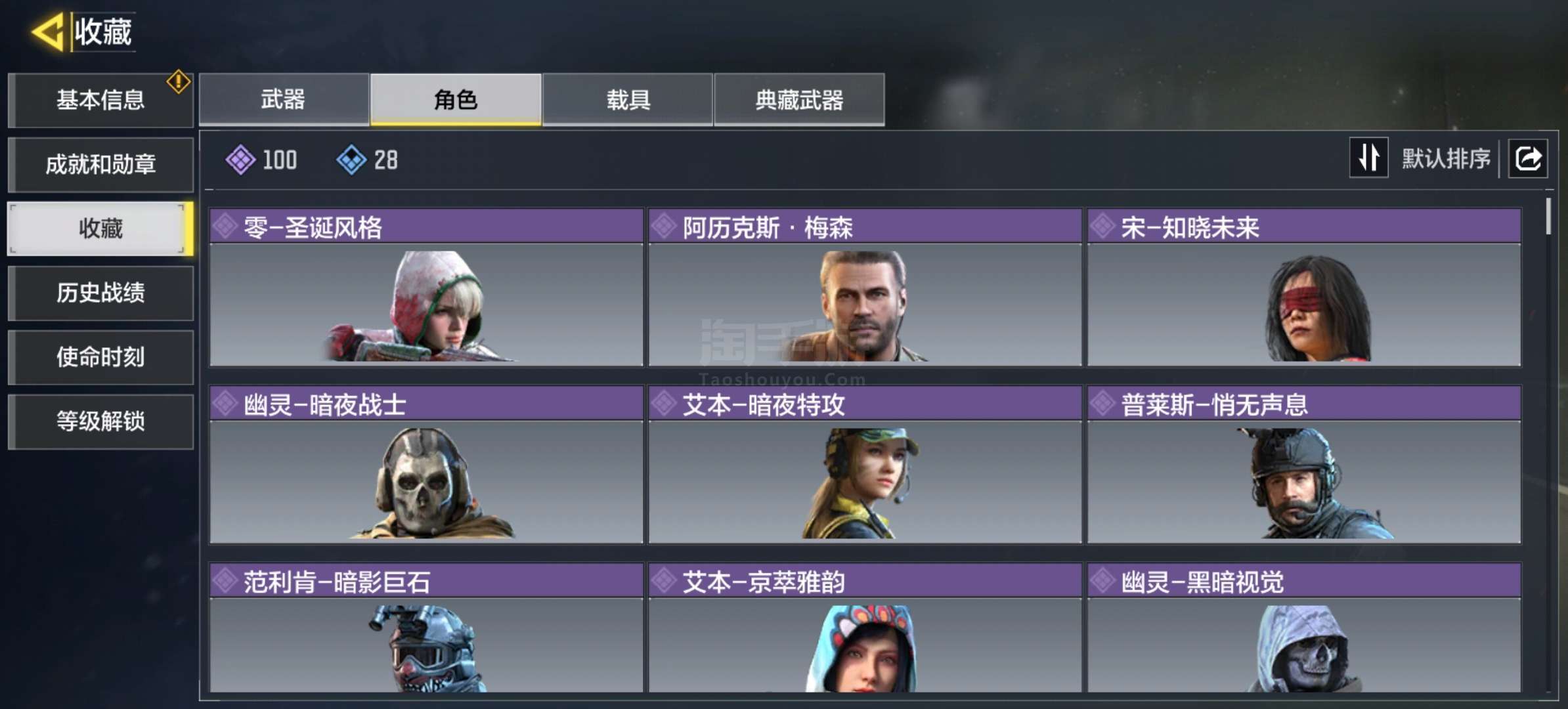
Task: Click the rarity icon on 零-圣诞风格 card
Action: click(x=225, y=226)
